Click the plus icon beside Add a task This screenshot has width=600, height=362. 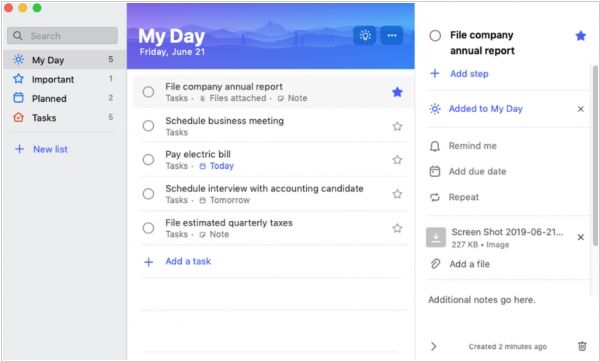click(148, 262)
